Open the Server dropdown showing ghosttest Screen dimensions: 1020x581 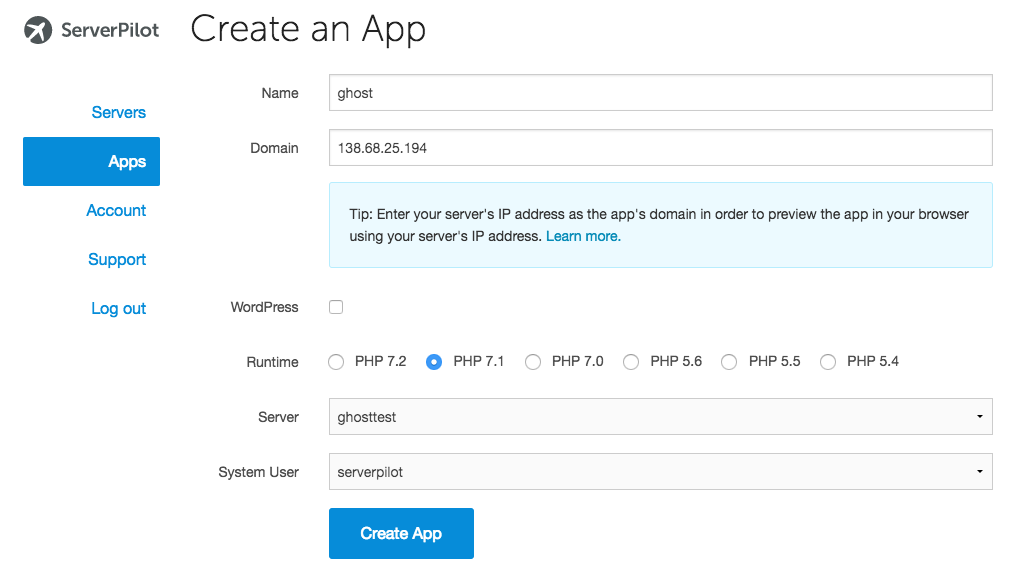pos(660,417)
